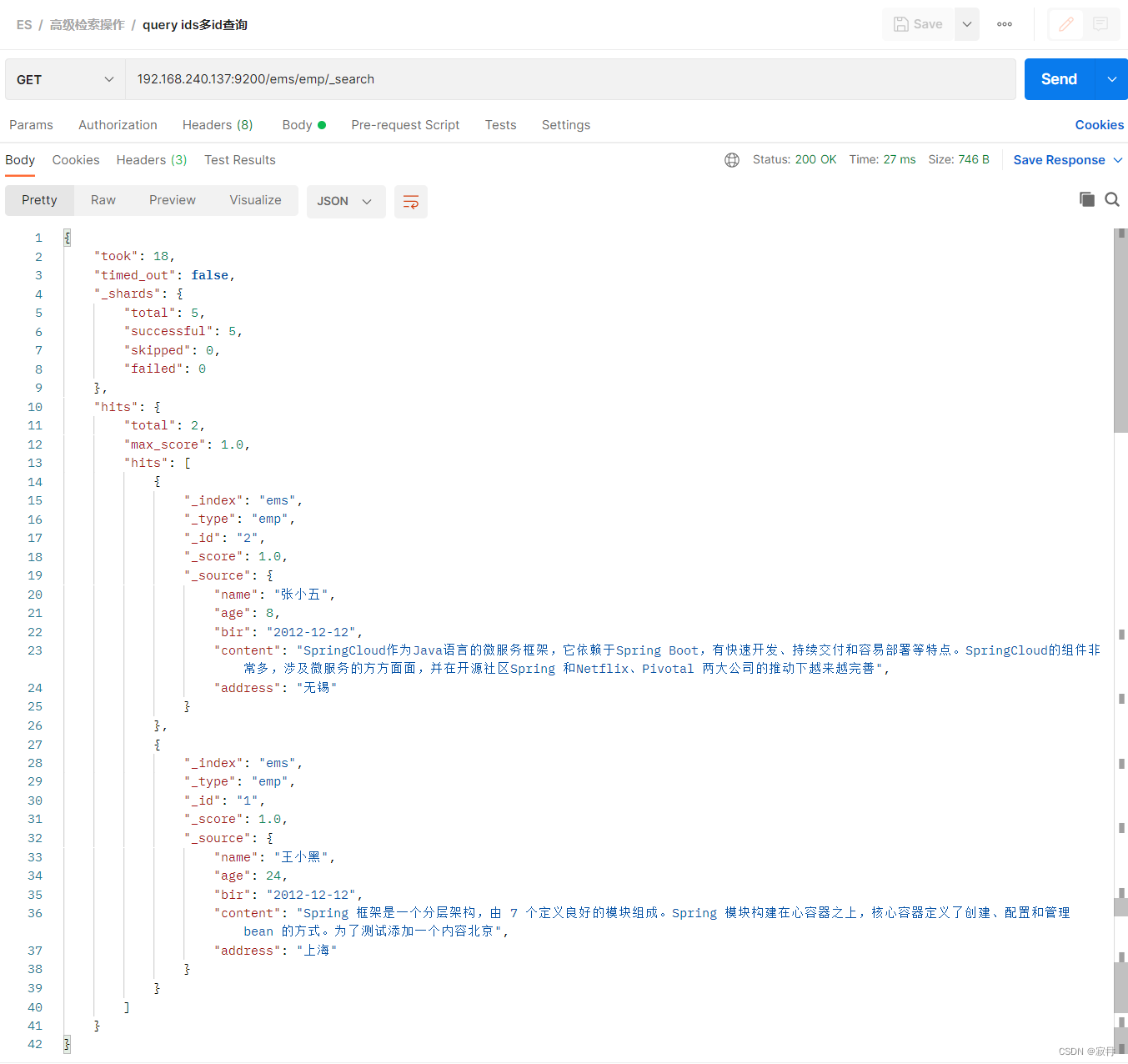Click line number 13 in gutter
This screenshot has height=1064, width=1128.
tap(35, 463)
